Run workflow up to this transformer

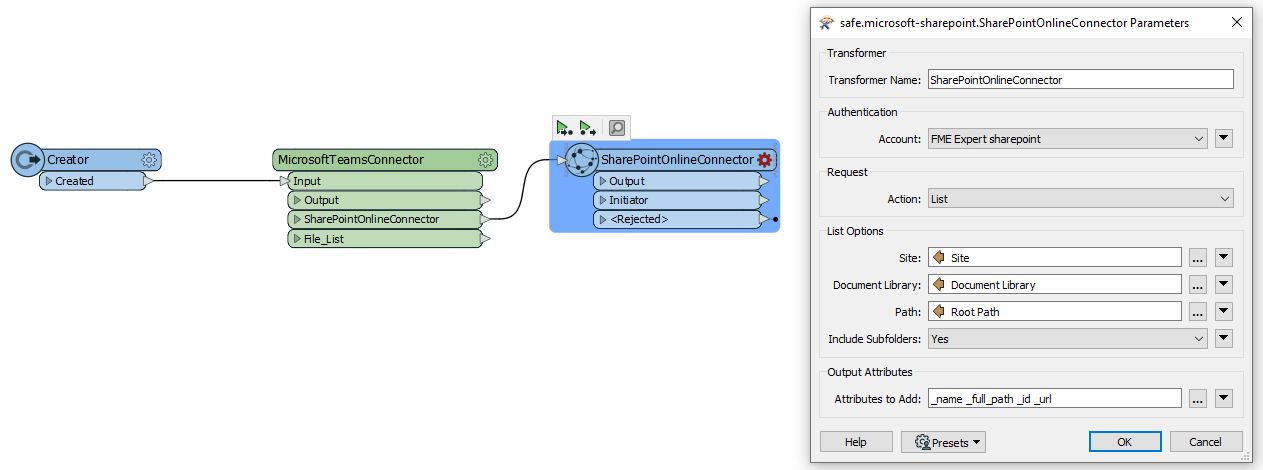565,128
